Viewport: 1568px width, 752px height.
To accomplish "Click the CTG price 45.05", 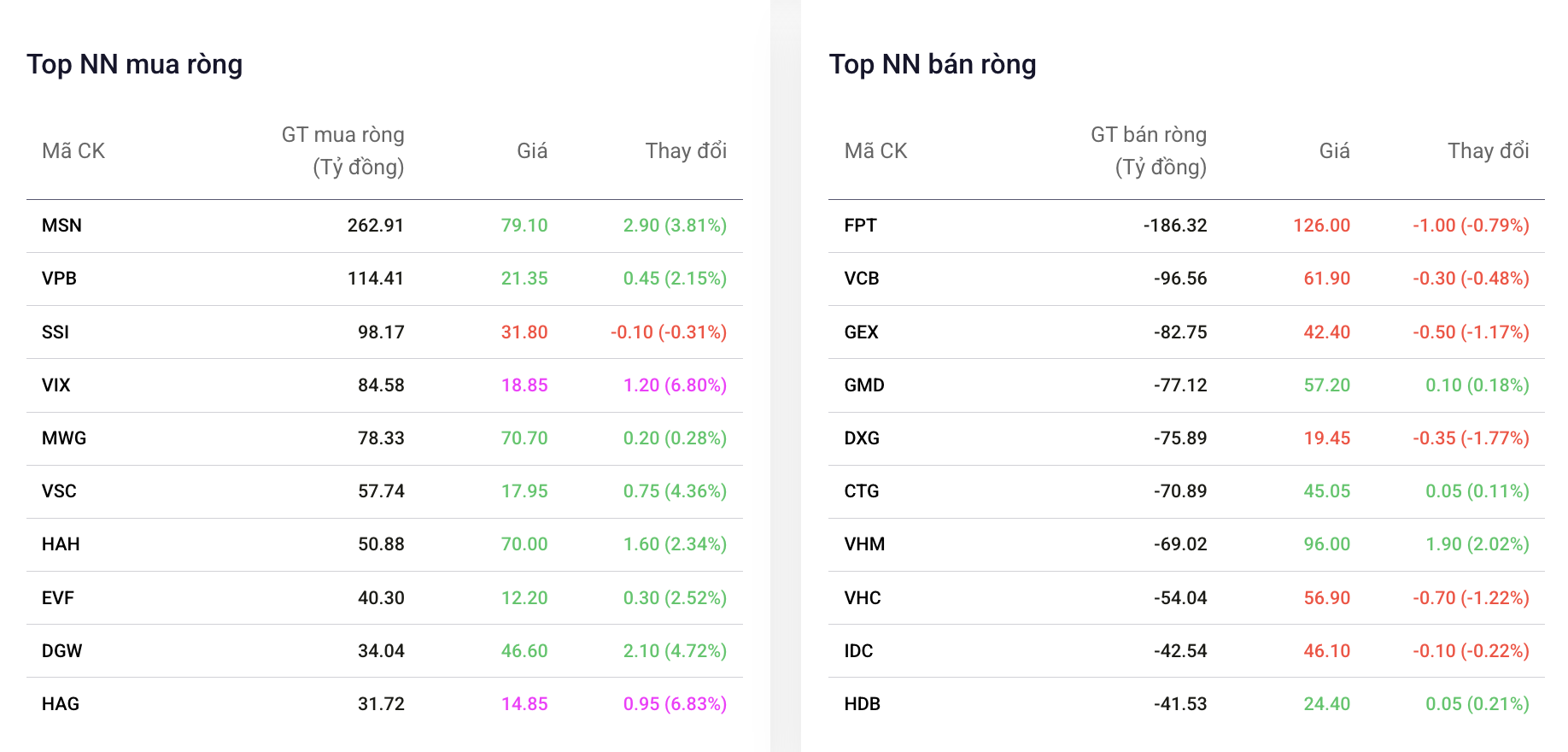I will coord(1327,491).
